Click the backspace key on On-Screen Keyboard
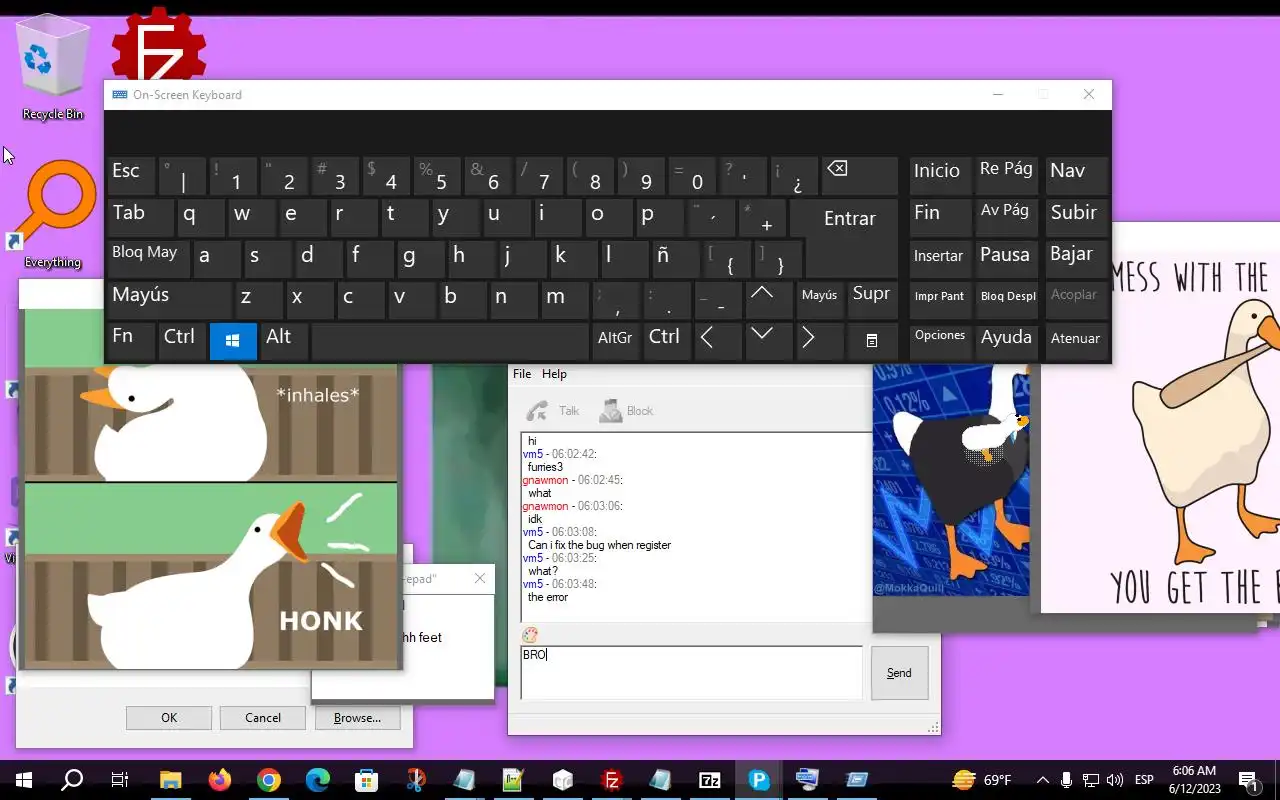 coord(859,175)
